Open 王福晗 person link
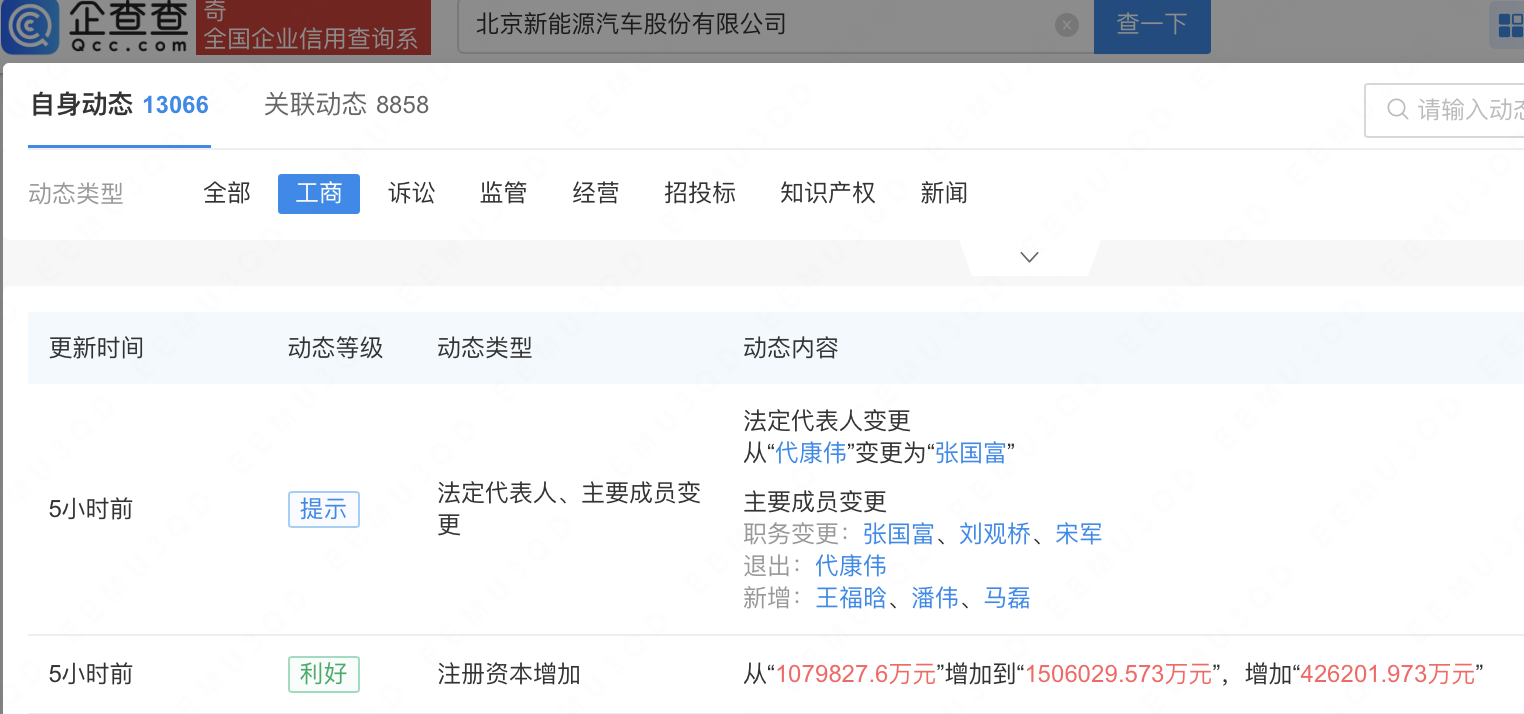The image size is (1524, 714). tap(851, 598)
